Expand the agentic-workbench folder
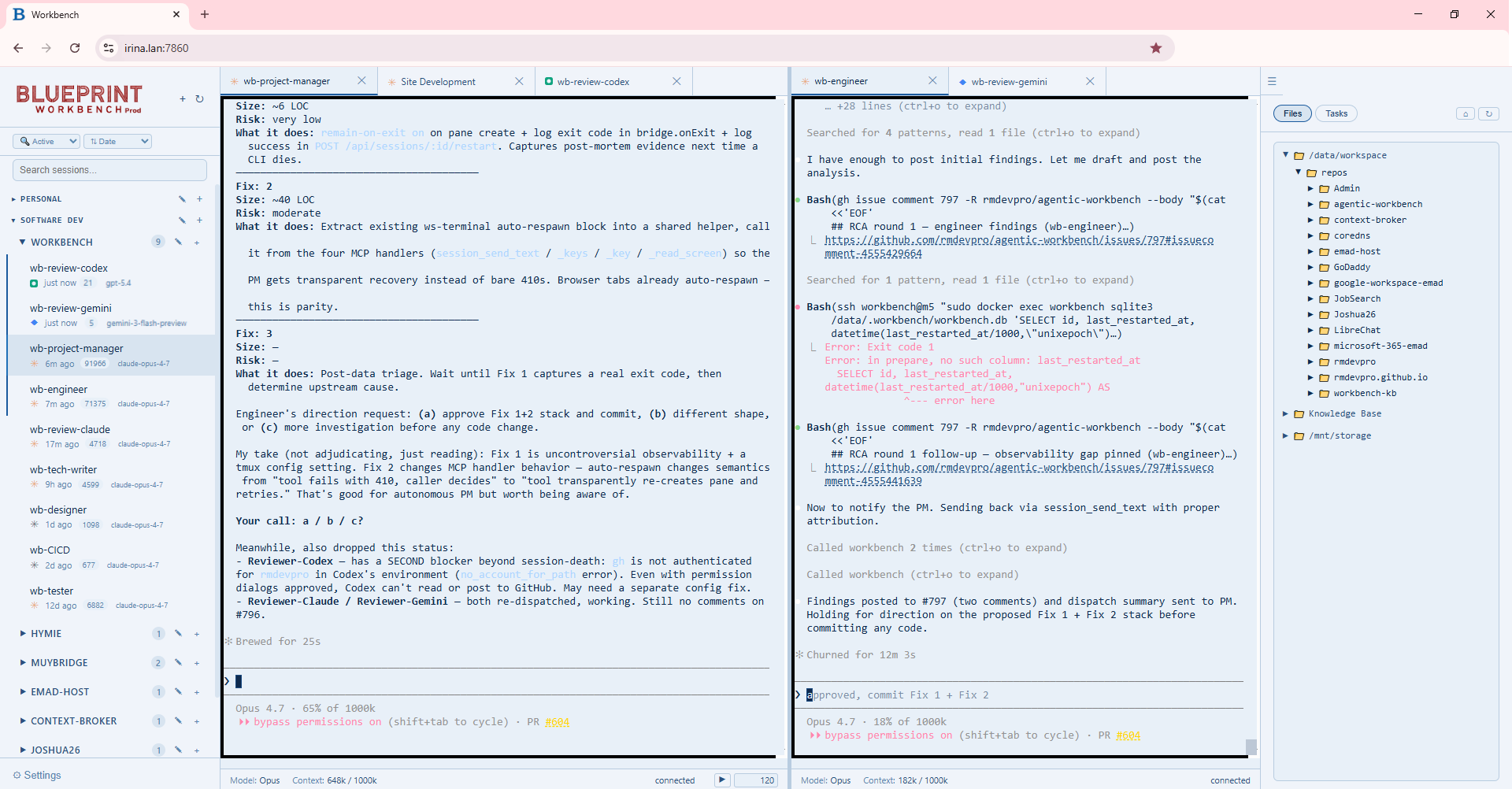This screenshot has width=1512, height=789. click(1310, 204)
